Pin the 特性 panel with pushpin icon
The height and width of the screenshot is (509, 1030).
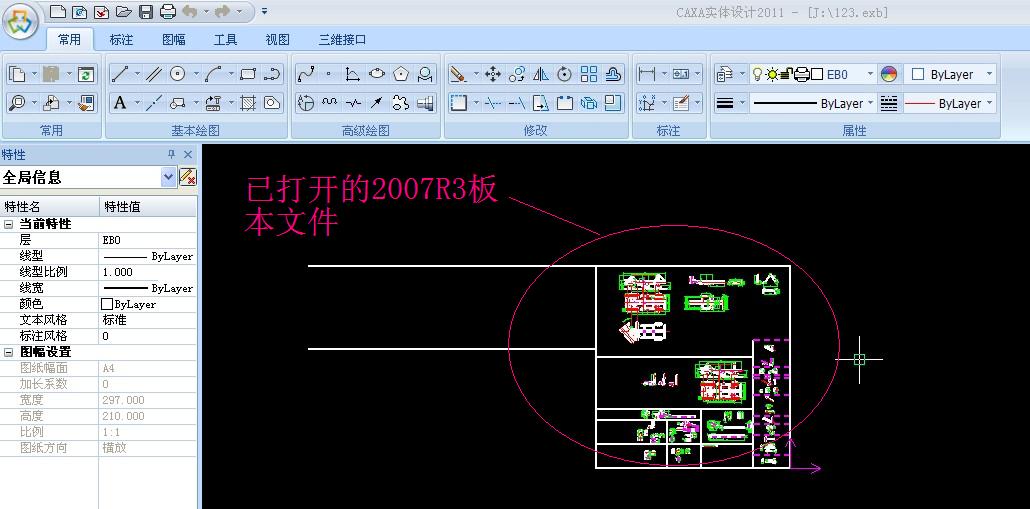click(171, 154)
